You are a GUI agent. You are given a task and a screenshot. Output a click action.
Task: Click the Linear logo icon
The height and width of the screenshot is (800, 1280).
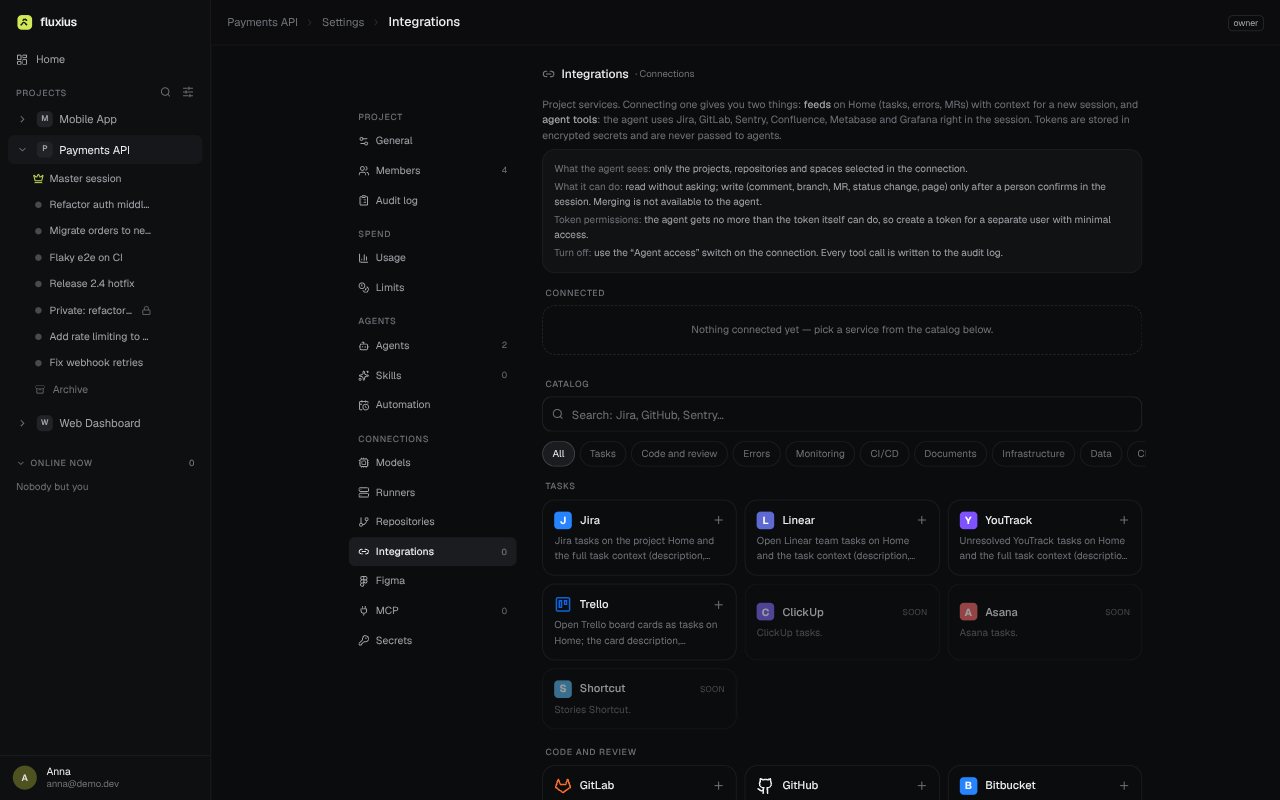[765, 520]
